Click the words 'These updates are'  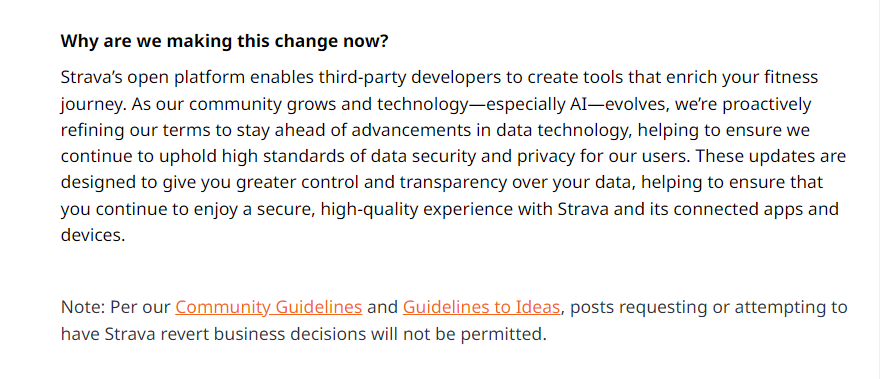[771, 156]
